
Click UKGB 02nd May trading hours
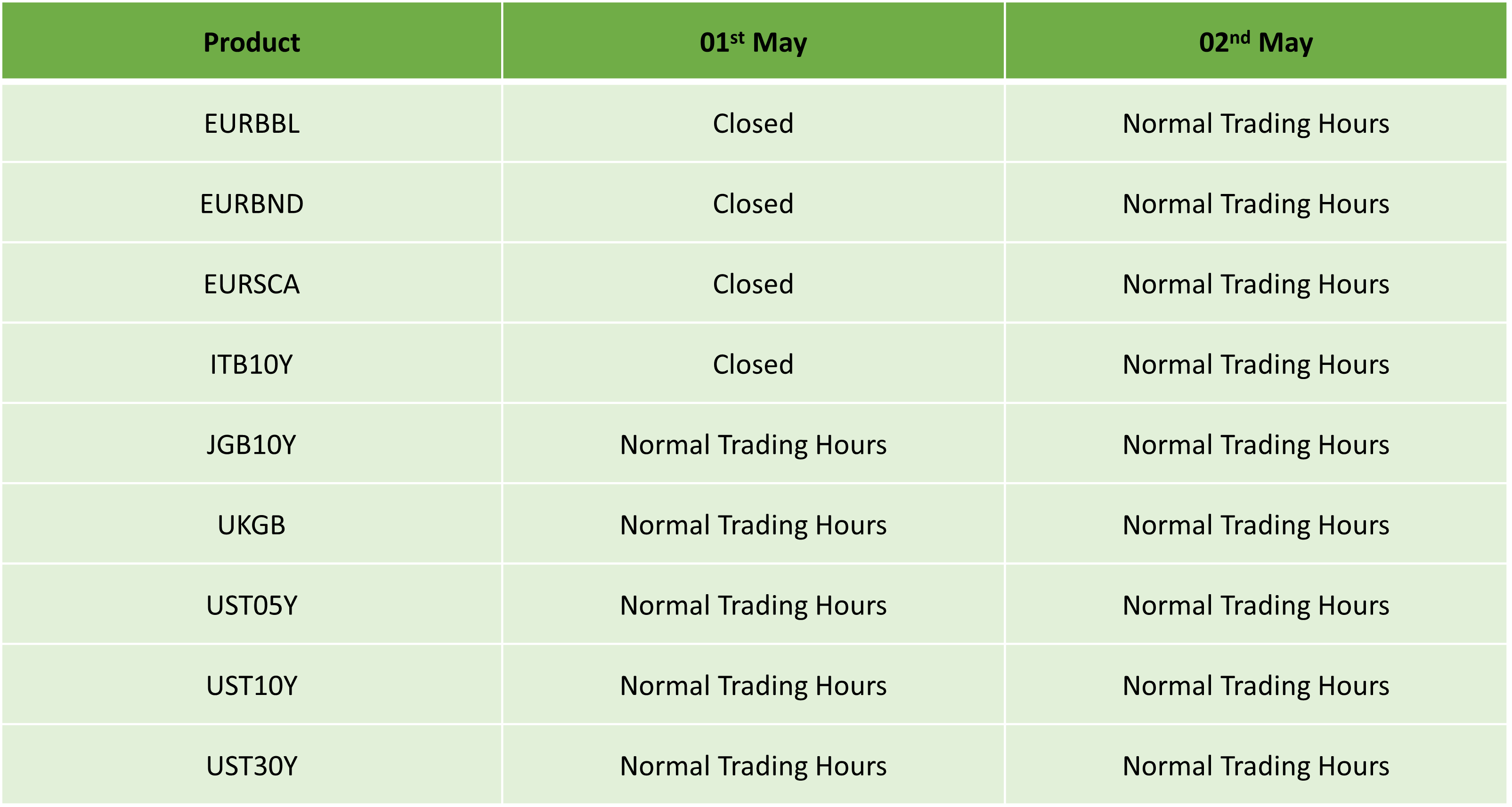coord(1255,525)
